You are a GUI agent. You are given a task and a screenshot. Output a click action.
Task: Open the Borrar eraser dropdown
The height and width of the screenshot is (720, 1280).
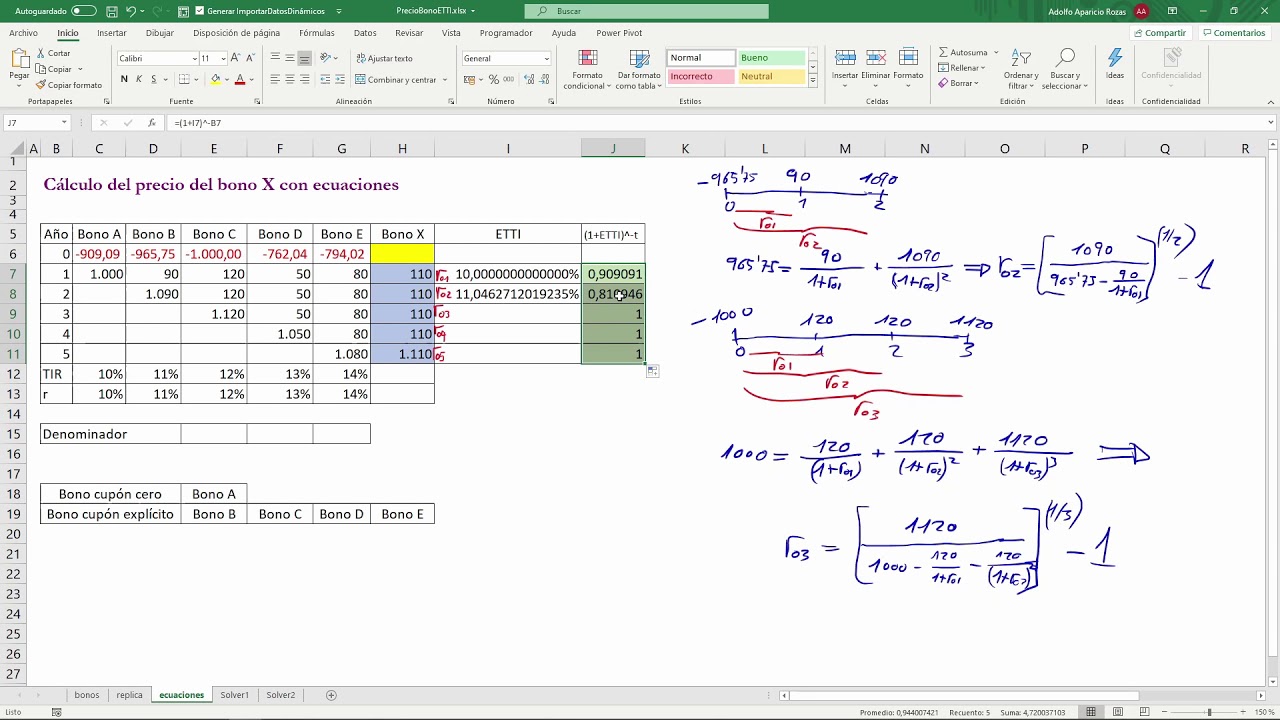point(961,83)
